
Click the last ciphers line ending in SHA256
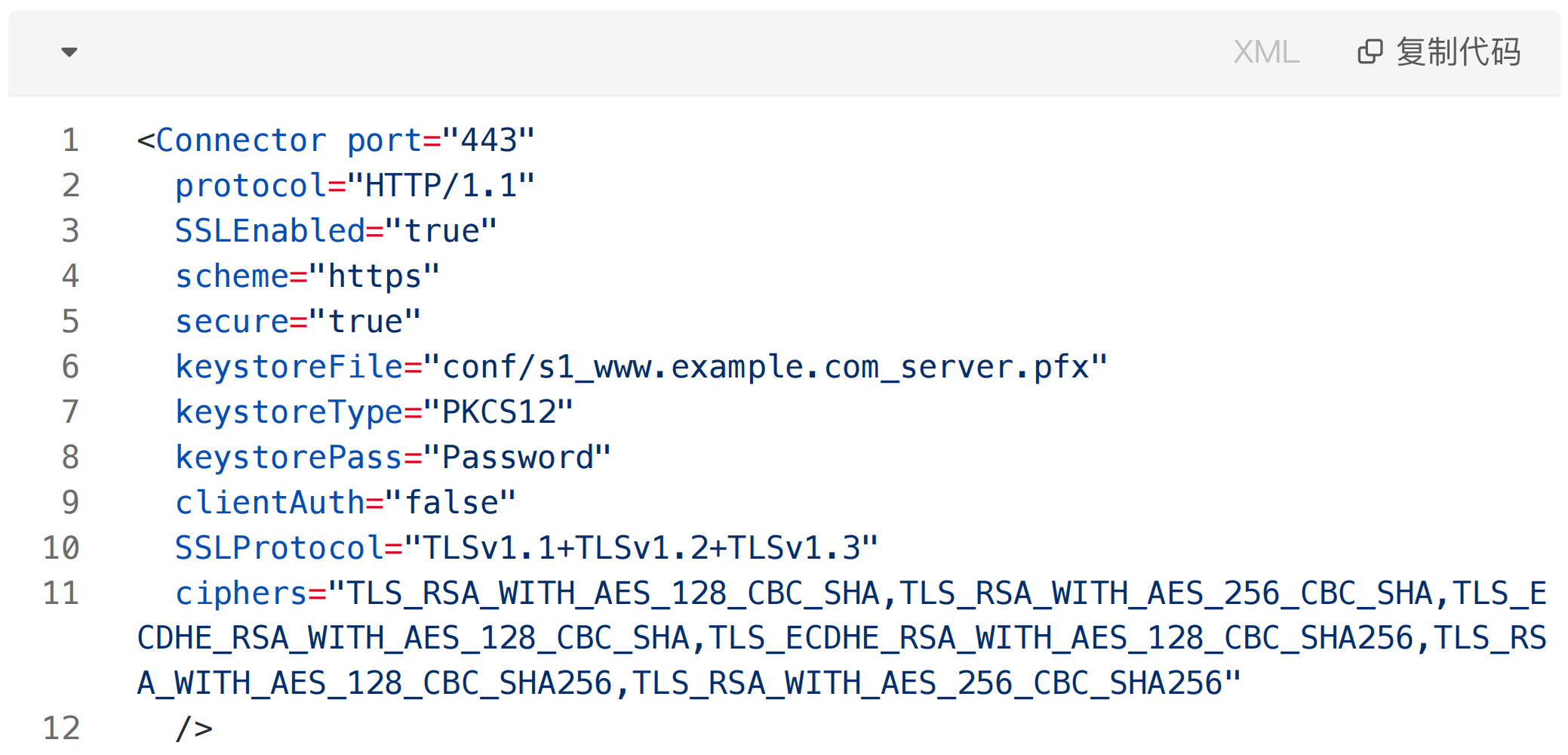689,683
